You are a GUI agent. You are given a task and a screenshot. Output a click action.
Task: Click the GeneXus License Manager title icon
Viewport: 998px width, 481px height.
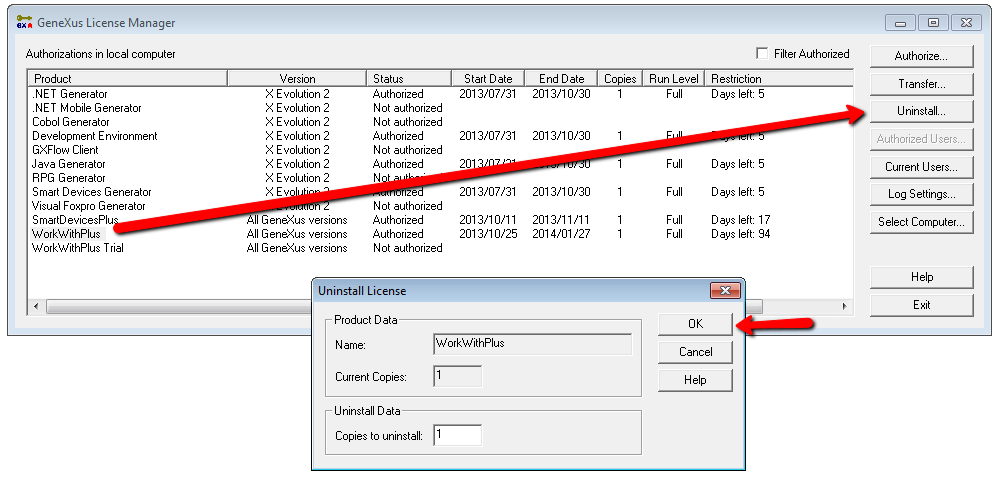[24, 22]
